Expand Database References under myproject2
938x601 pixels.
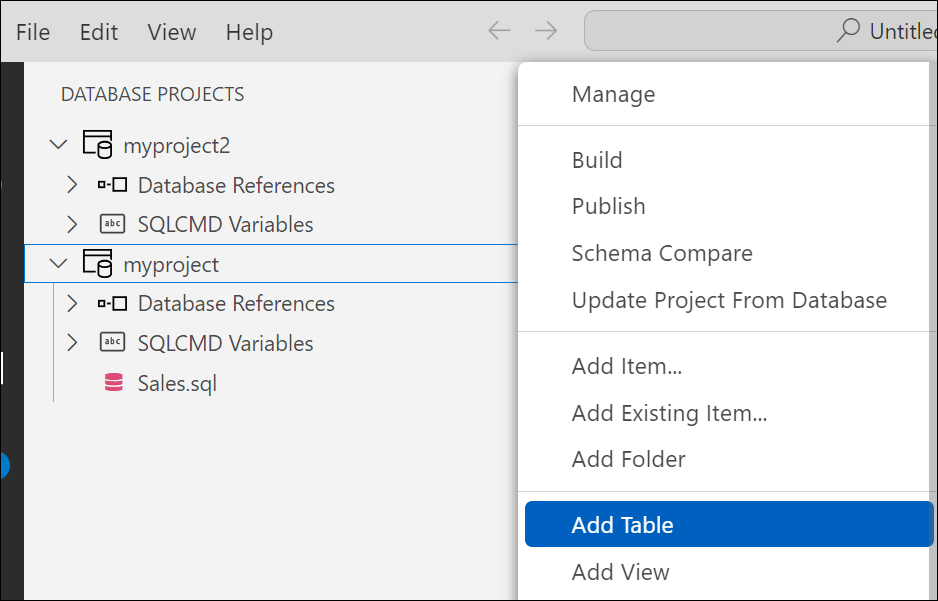click(72, 185)
